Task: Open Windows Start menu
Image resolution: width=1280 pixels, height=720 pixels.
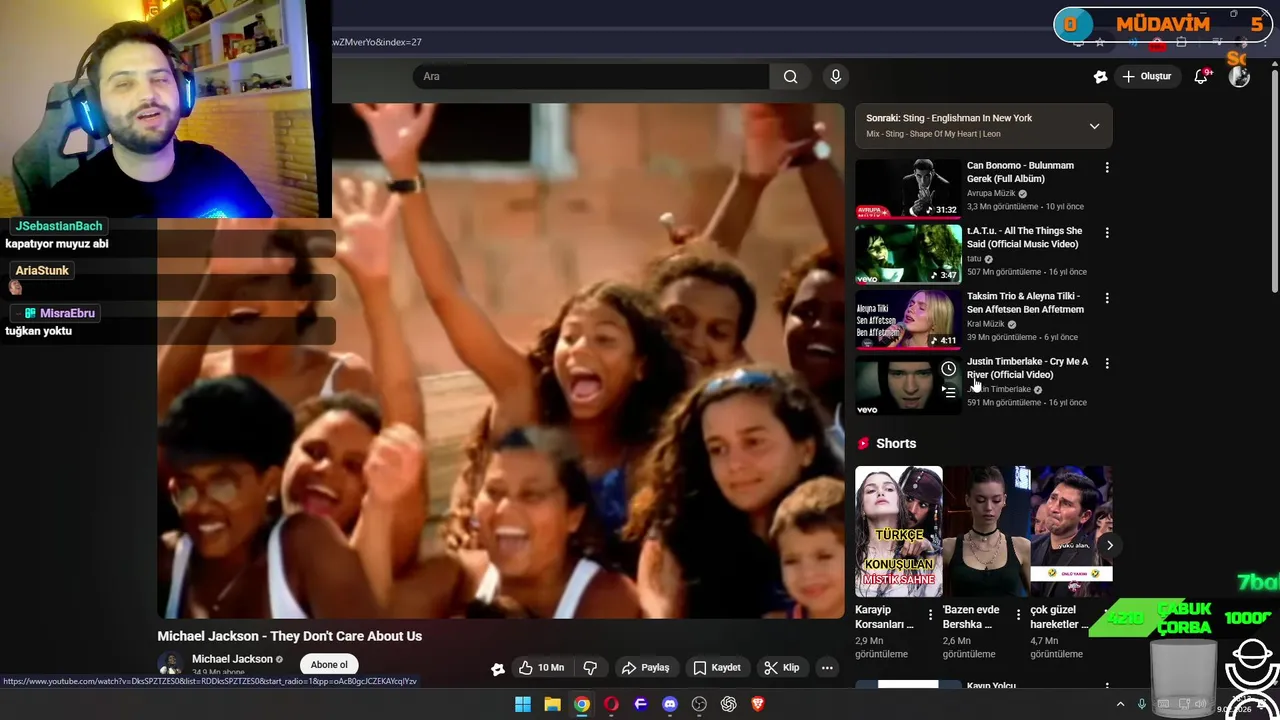Action: [523, 704]
